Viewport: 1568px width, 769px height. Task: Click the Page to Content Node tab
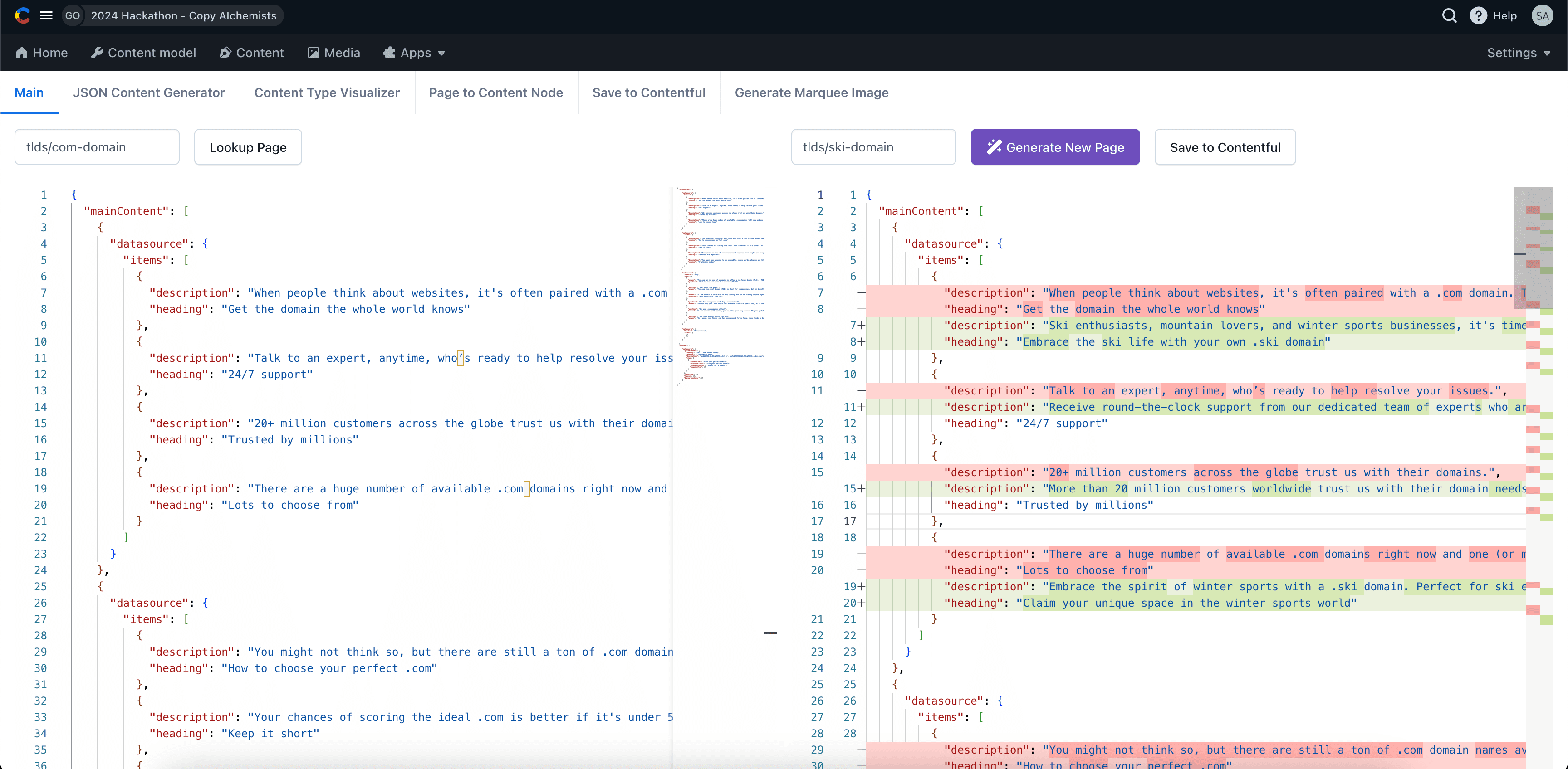(497, 92)
